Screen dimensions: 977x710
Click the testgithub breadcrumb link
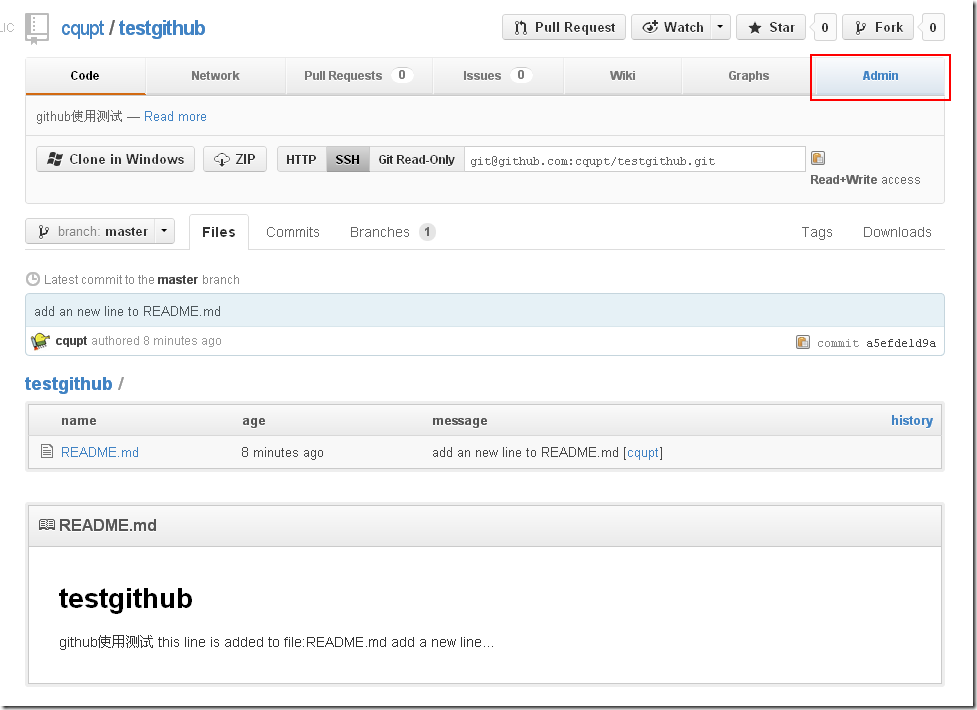[x=69, y=383]
